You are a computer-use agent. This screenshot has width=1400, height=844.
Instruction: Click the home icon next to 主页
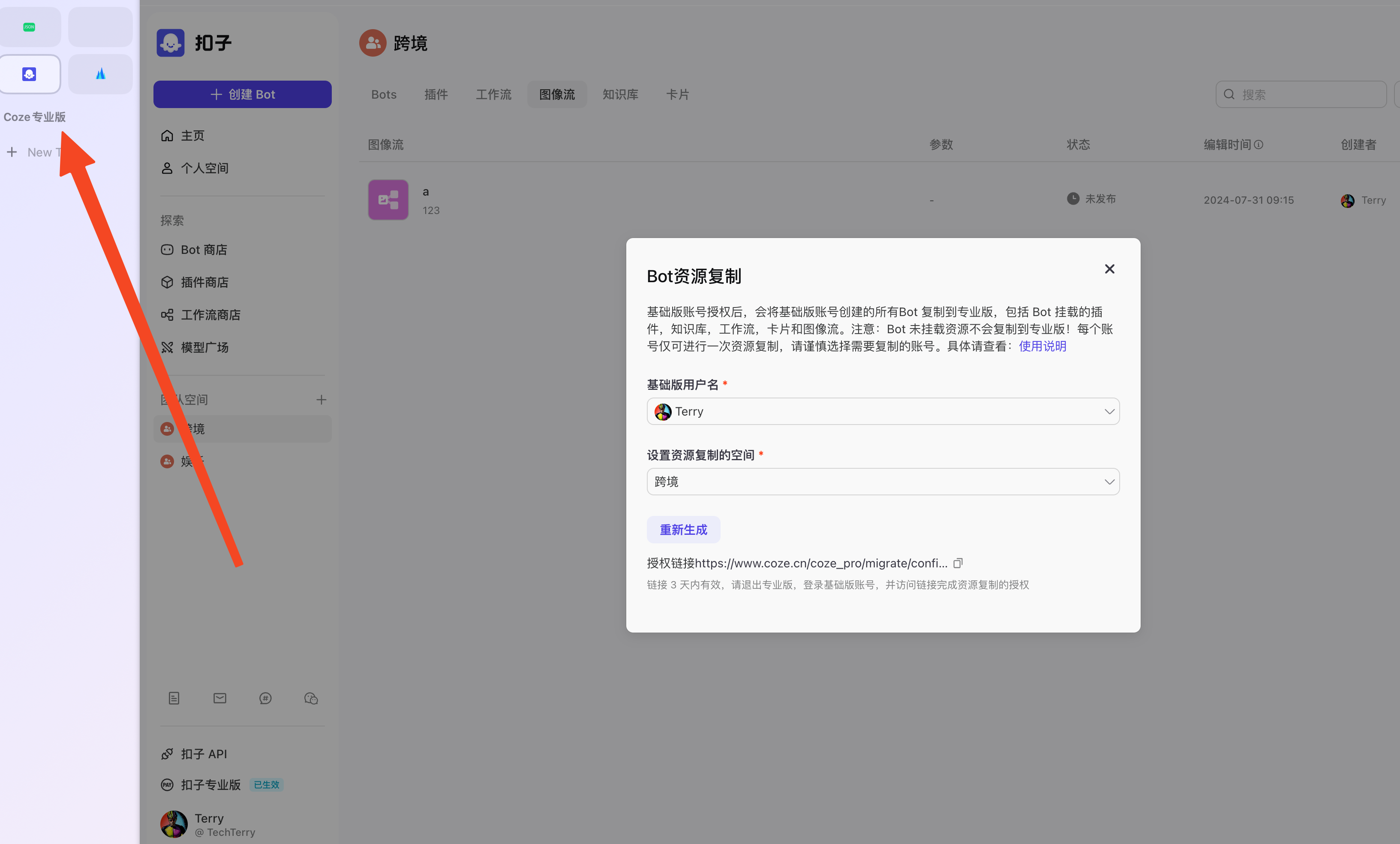click(167, 135)
